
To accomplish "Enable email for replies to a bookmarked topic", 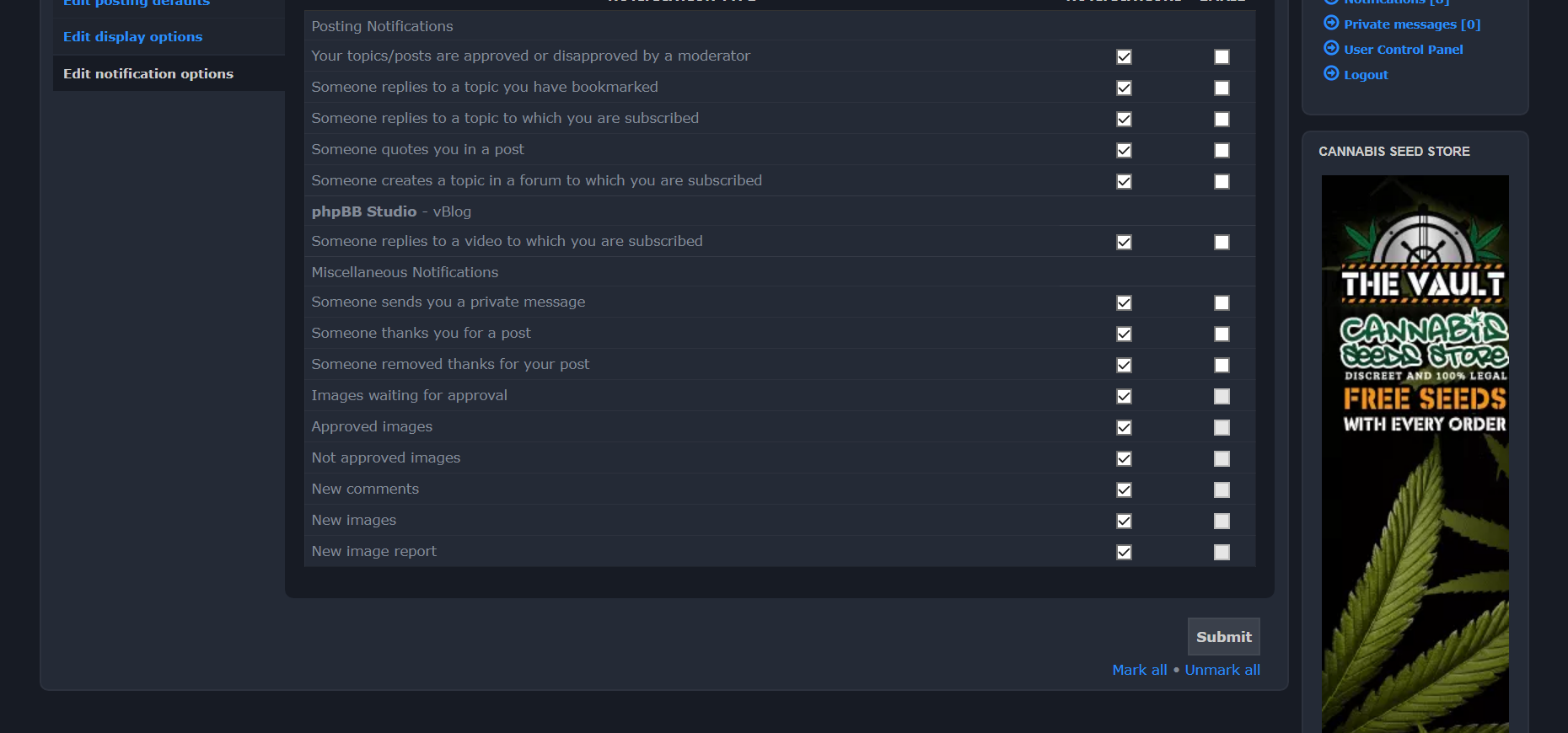I will [1222, 88].
